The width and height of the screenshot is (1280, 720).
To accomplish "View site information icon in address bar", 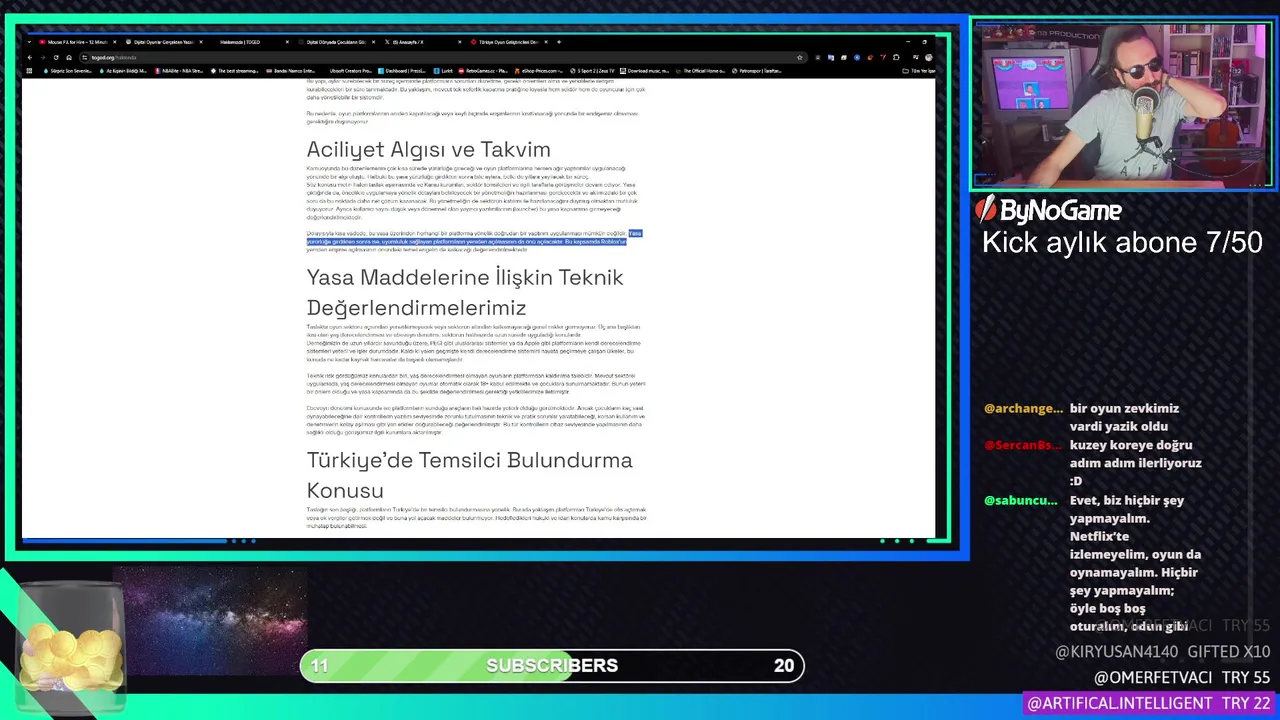I will point(84,57).
